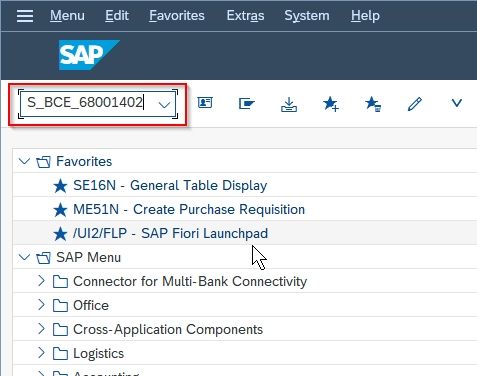Screen dimensions: 477x376
Task: Click the Change Favorites pencil icon
Action: point(415,104)
